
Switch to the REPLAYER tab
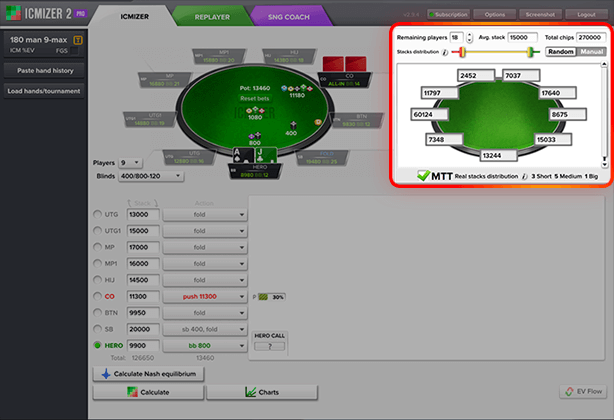tap(212, 17)
